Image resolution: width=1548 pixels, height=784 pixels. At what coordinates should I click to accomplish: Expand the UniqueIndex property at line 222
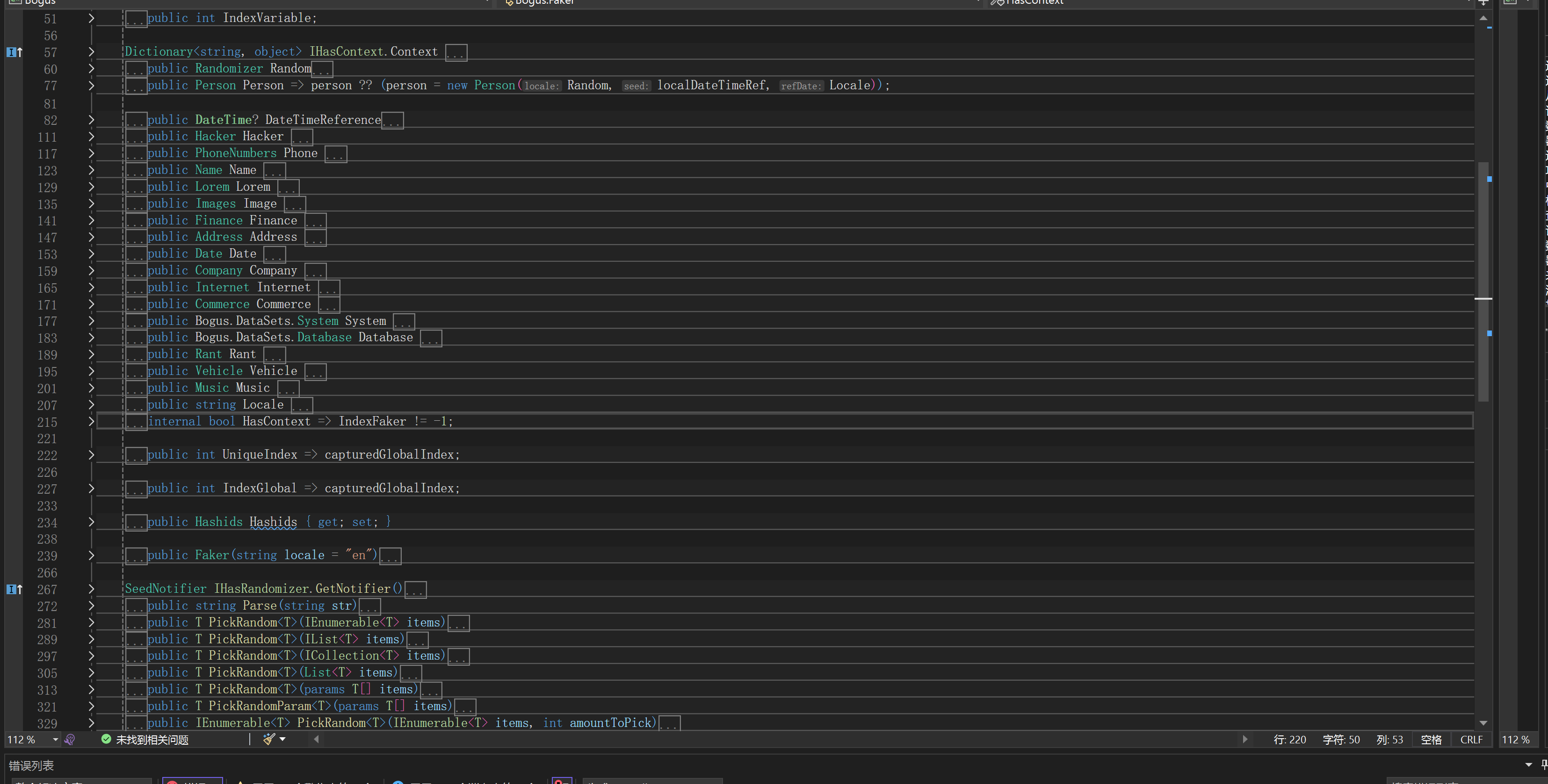click(x=91, y=455)
